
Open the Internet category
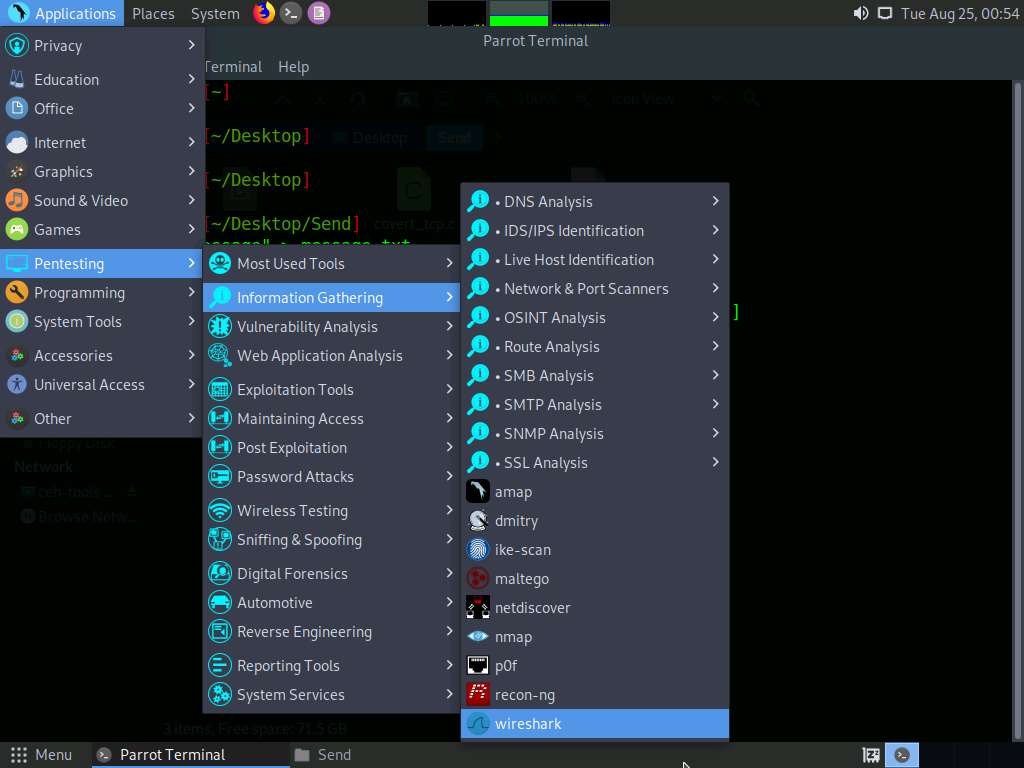101,142
